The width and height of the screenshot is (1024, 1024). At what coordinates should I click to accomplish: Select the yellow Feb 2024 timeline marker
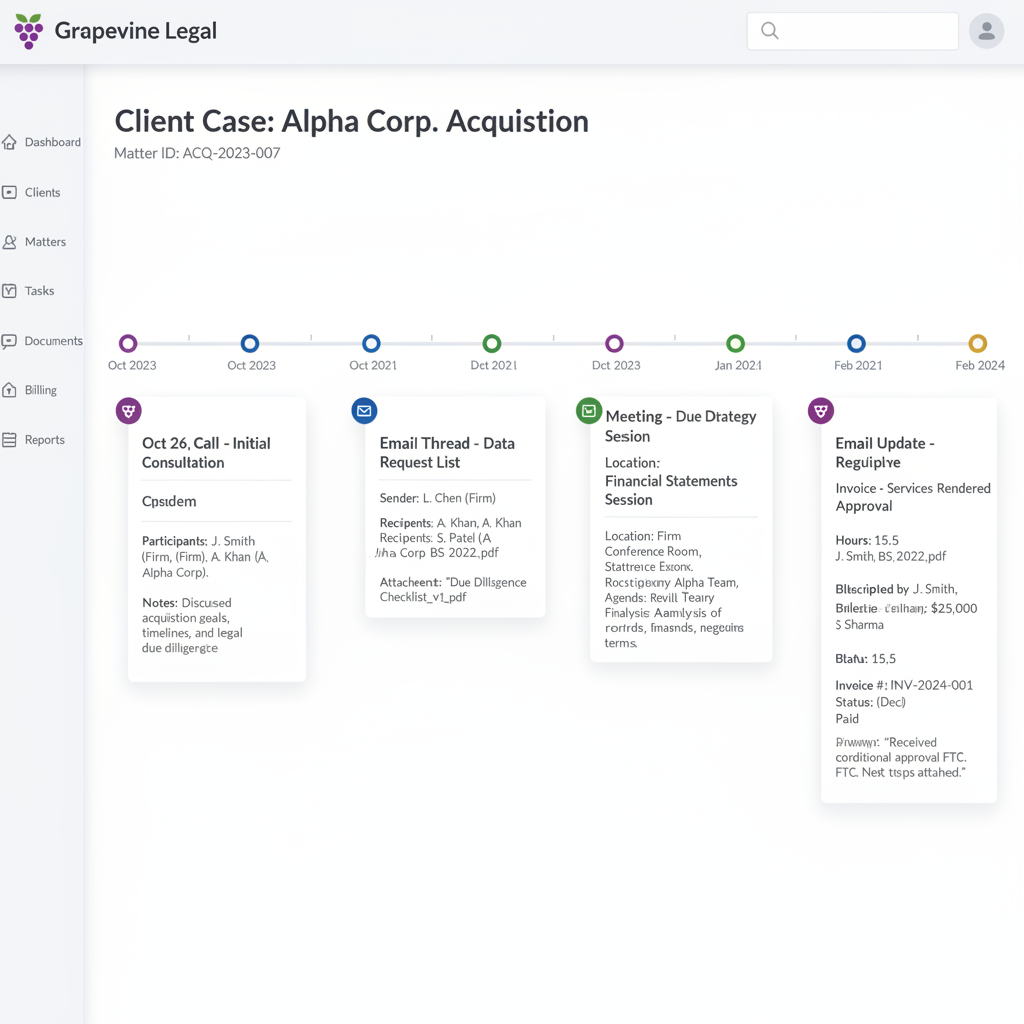(978, 344)
